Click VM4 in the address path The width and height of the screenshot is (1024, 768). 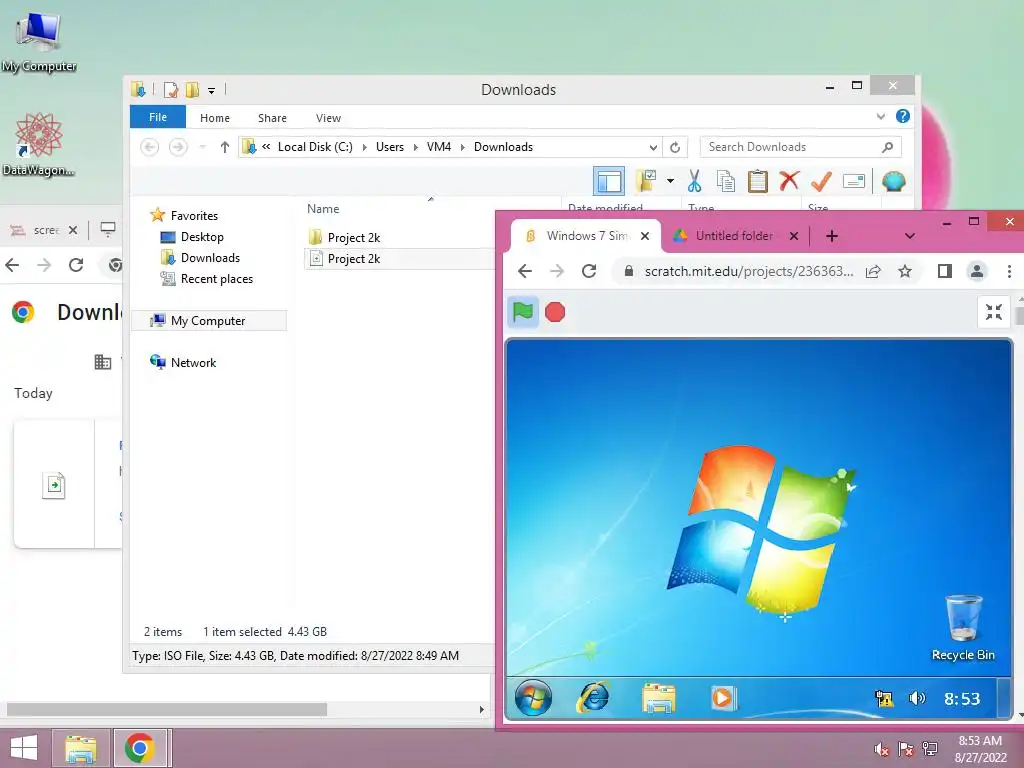coord(439,147)
